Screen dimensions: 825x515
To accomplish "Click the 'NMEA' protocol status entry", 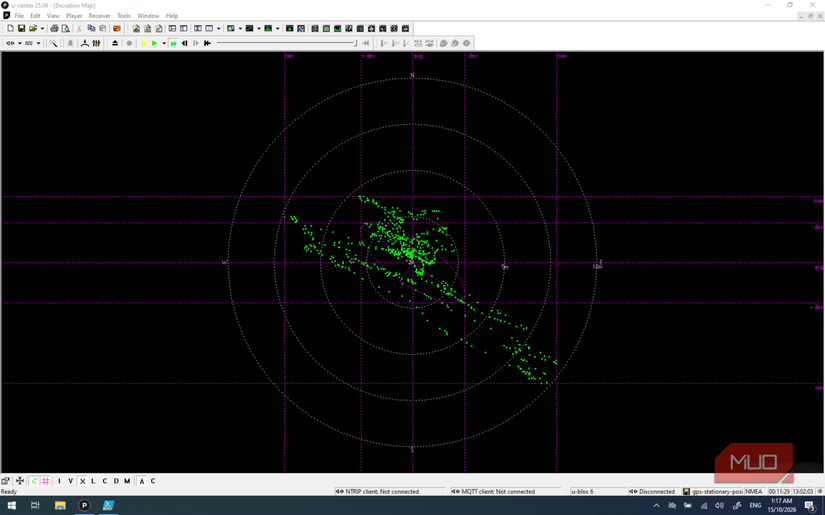I will click(x=754, y=491).
